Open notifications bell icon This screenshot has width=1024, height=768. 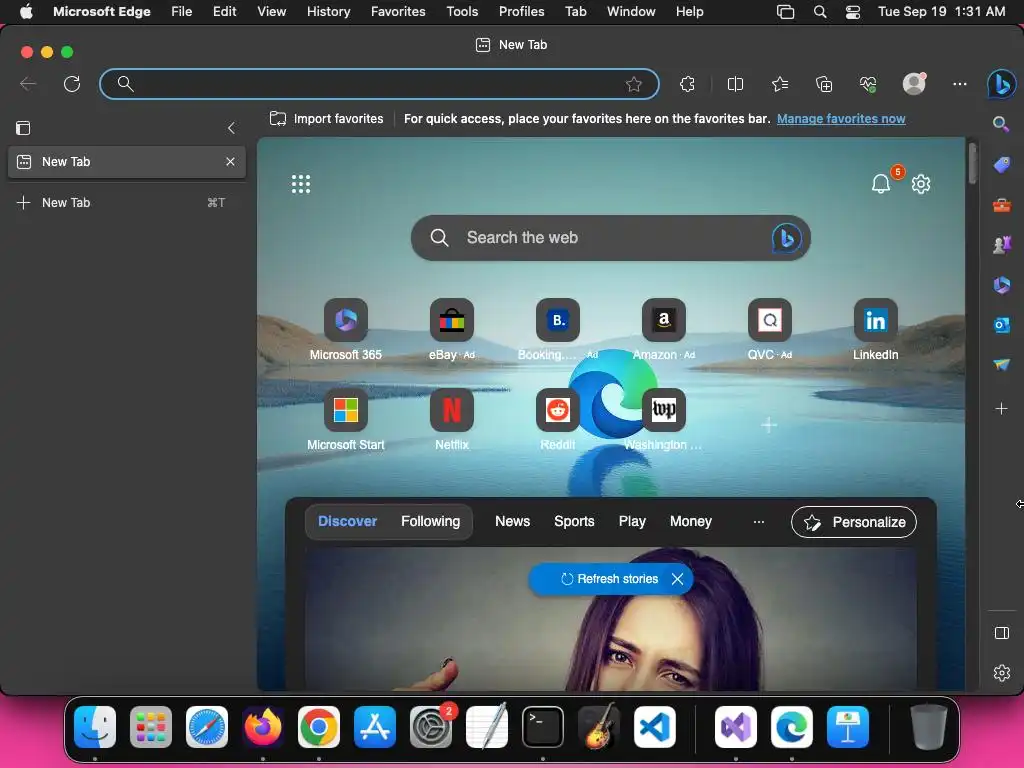pyautogui.click(x=881, y=184)
